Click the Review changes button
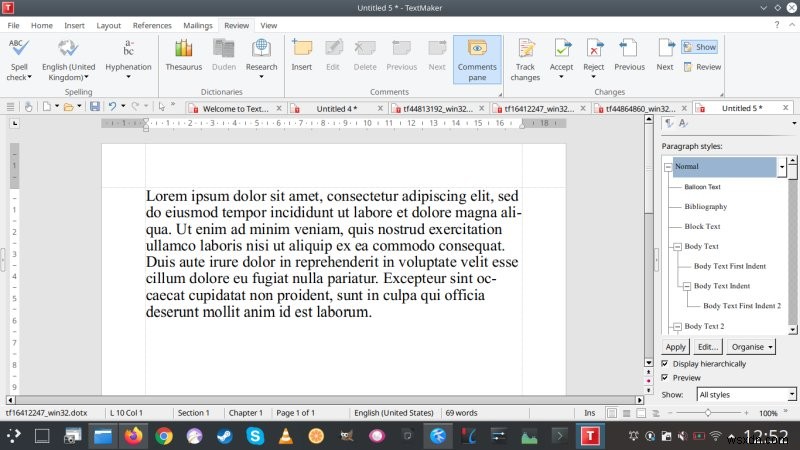Viewport: 800px width, 450px height. [702, 67]
